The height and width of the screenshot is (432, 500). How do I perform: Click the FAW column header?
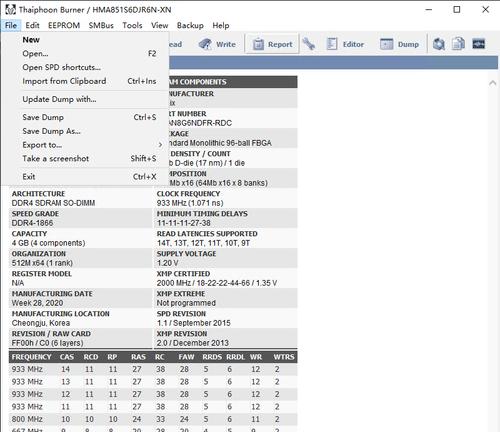tap(186, 357)
